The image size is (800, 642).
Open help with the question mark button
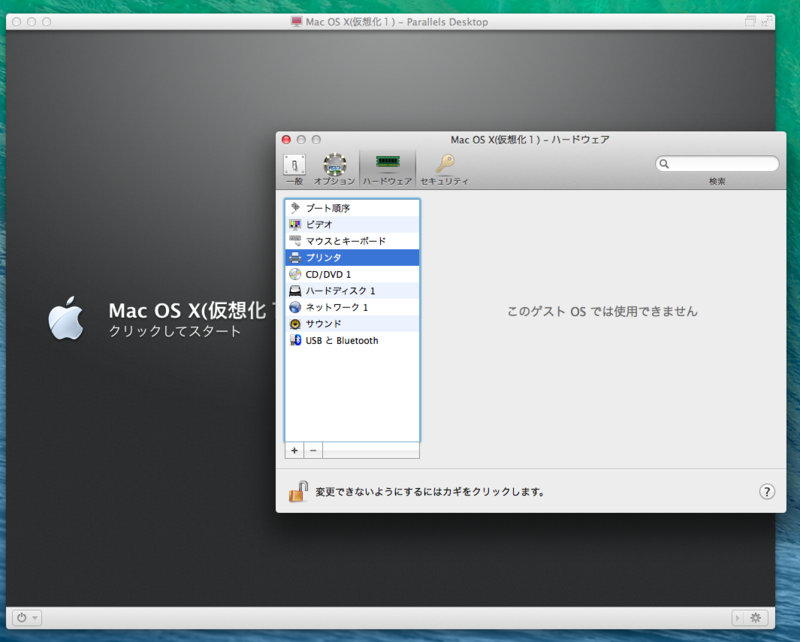[767, 491]
